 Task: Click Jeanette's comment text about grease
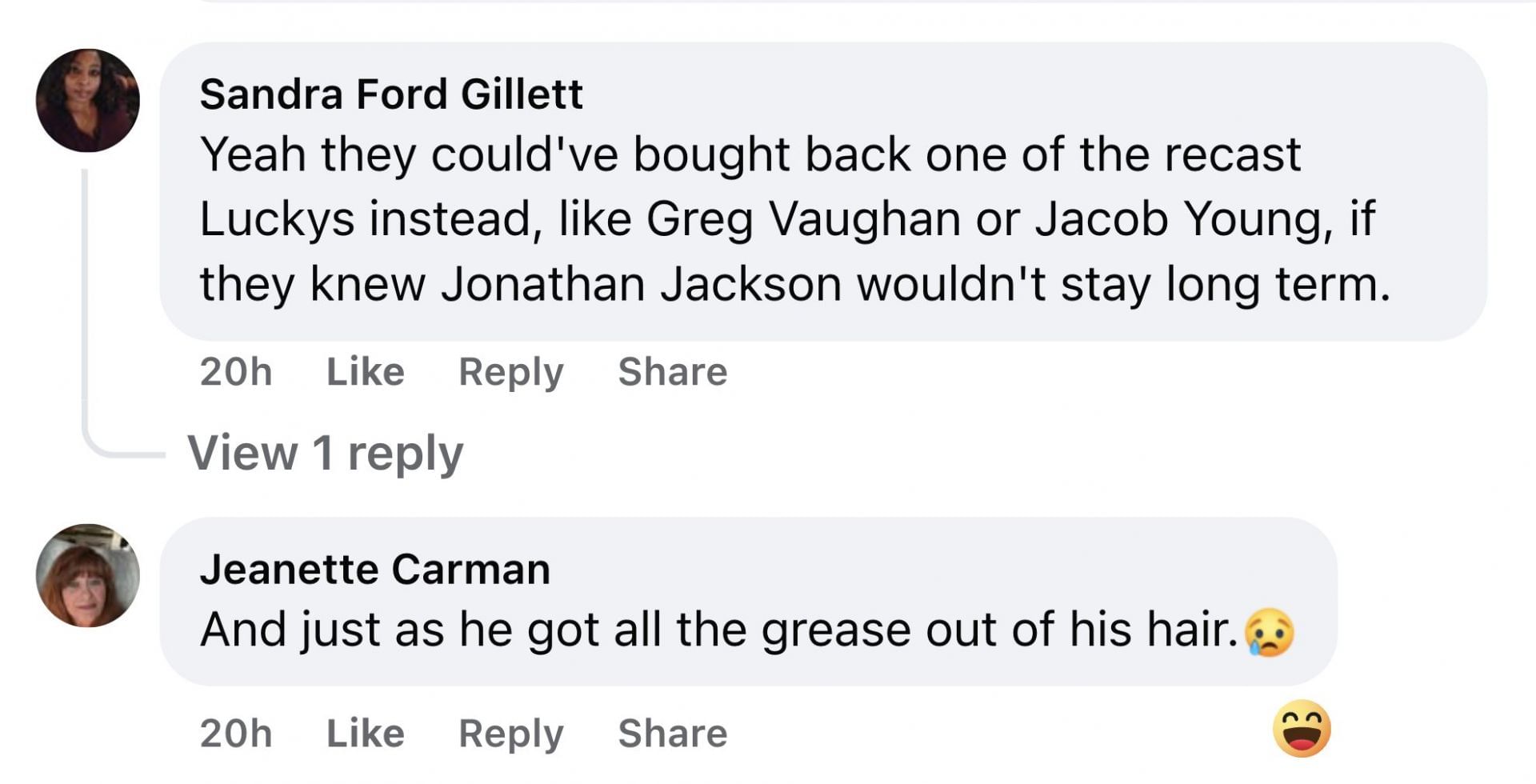click(x=718, y=630)
